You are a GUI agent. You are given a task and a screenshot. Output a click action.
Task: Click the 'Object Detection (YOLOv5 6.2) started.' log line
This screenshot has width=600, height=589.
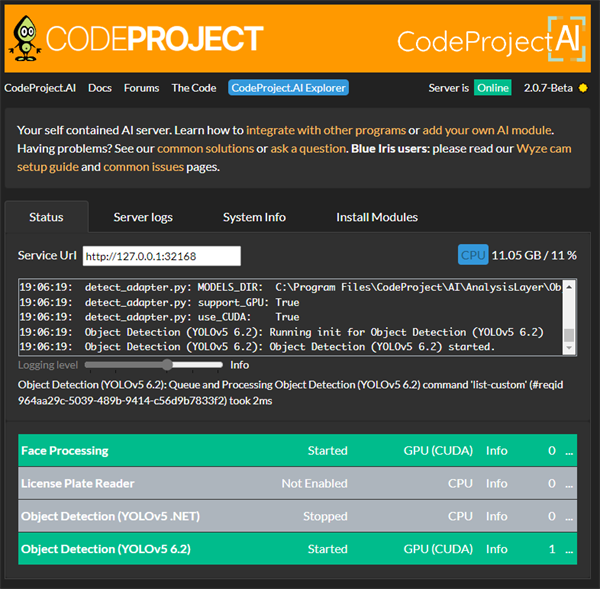click(x=257, y=347)
